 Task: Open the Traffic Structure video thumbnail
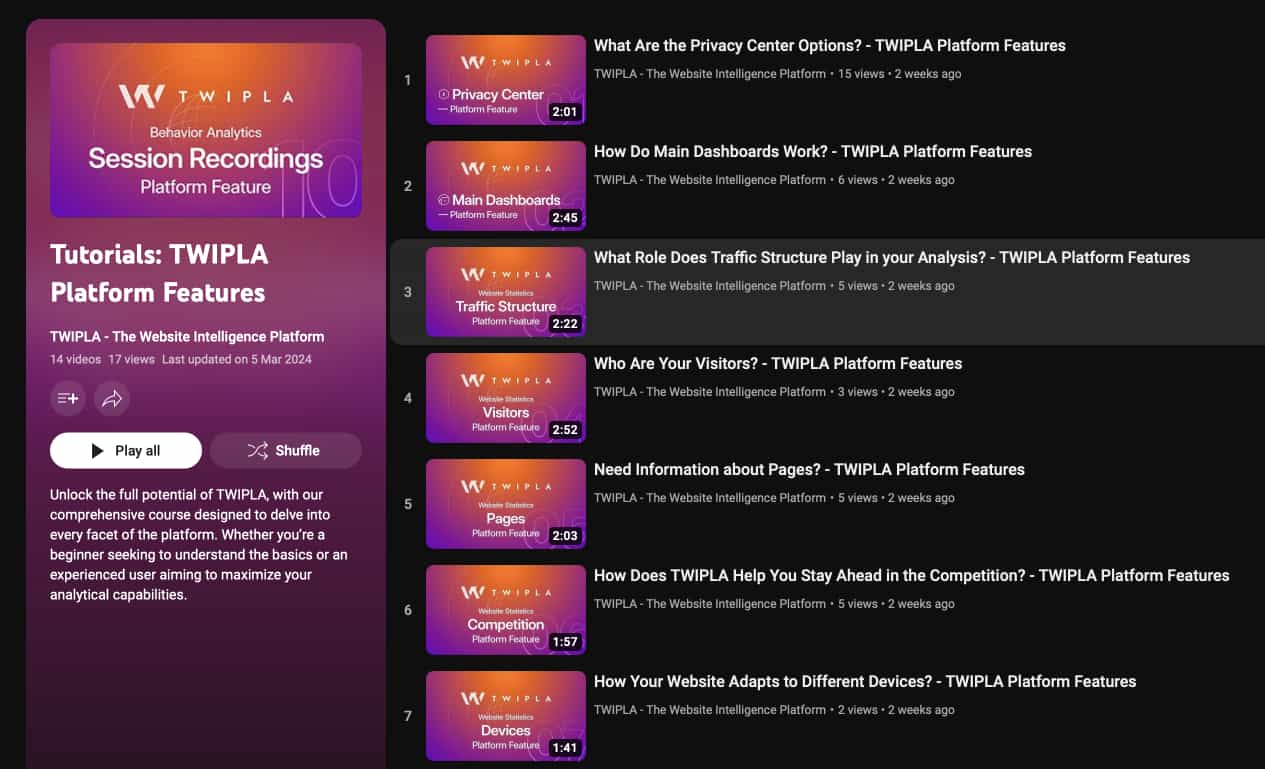505,292
